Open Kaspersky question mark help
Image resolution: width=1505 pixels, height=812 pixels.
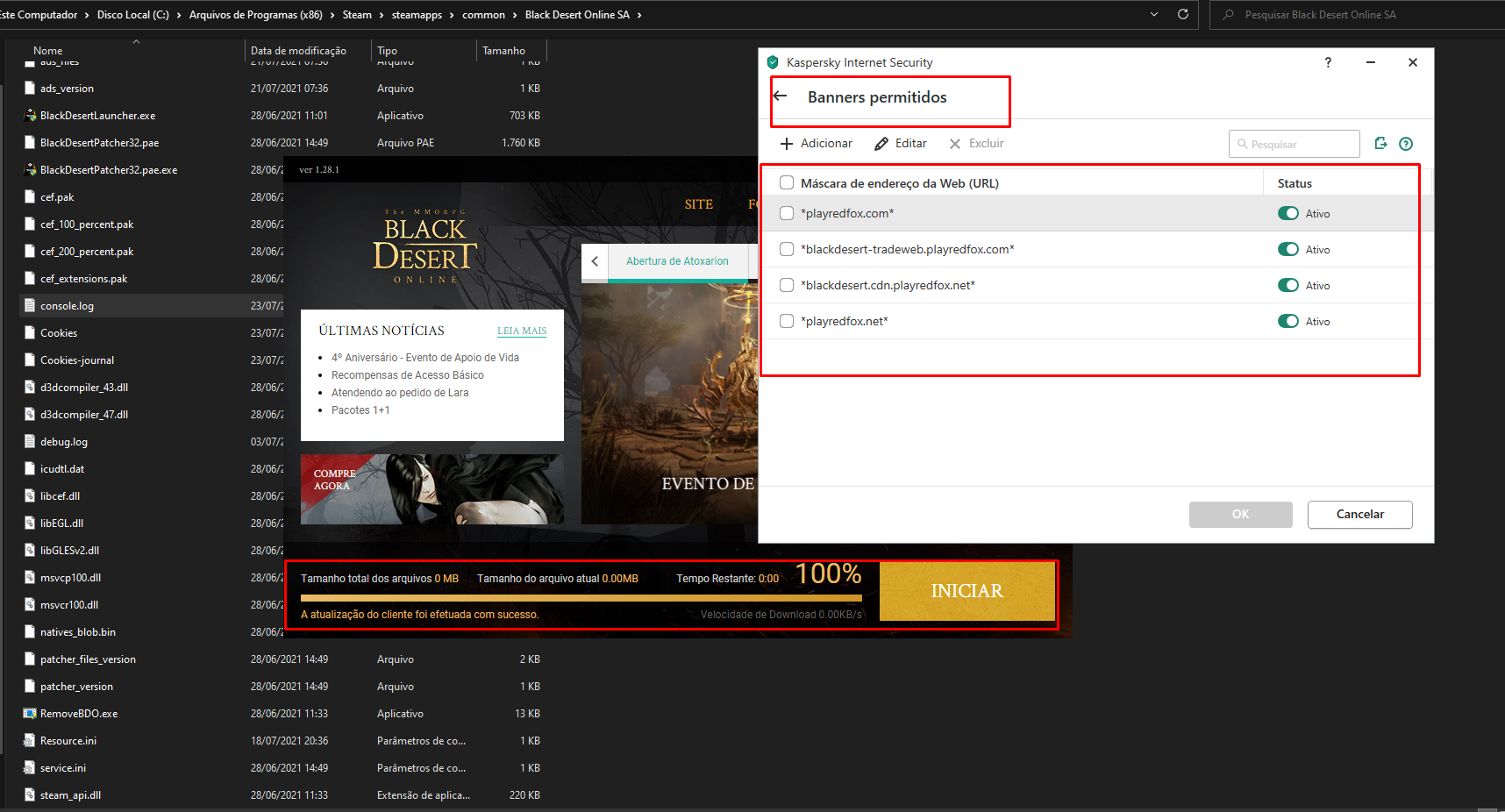[1328, 62]
